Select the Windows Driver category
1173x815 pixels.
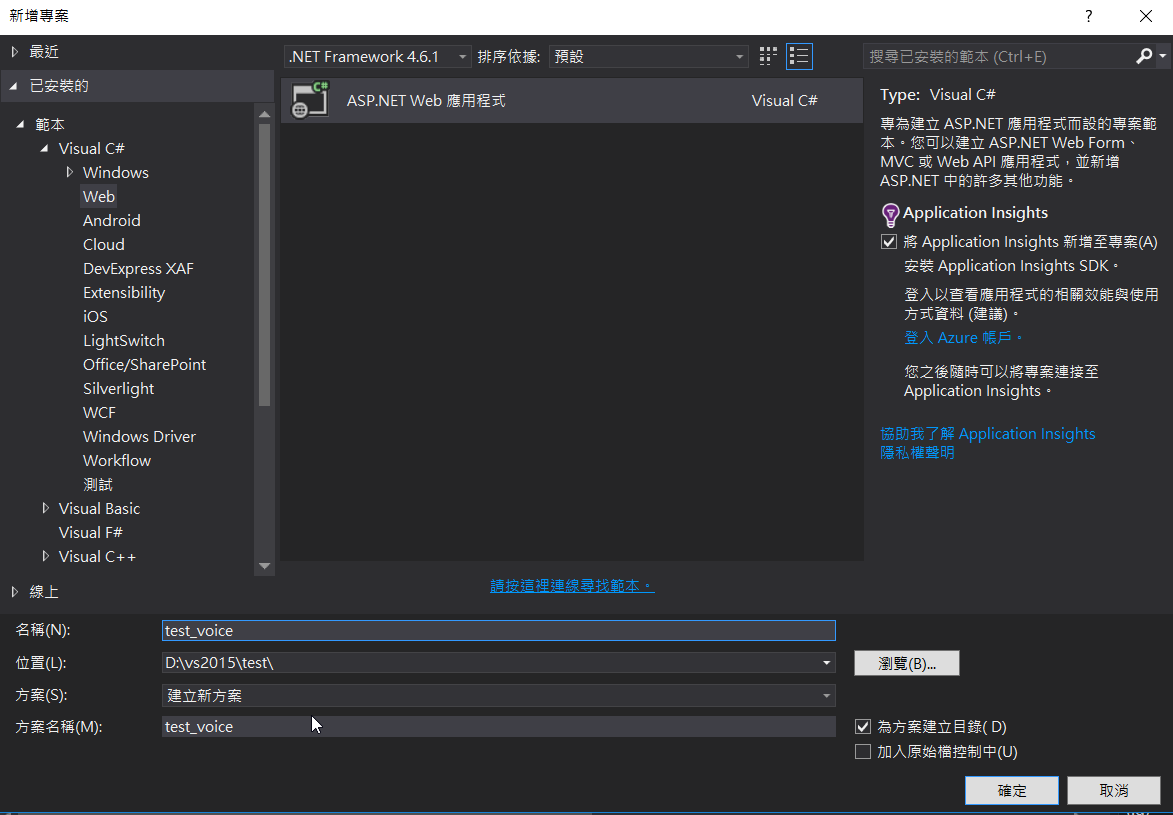139,436
